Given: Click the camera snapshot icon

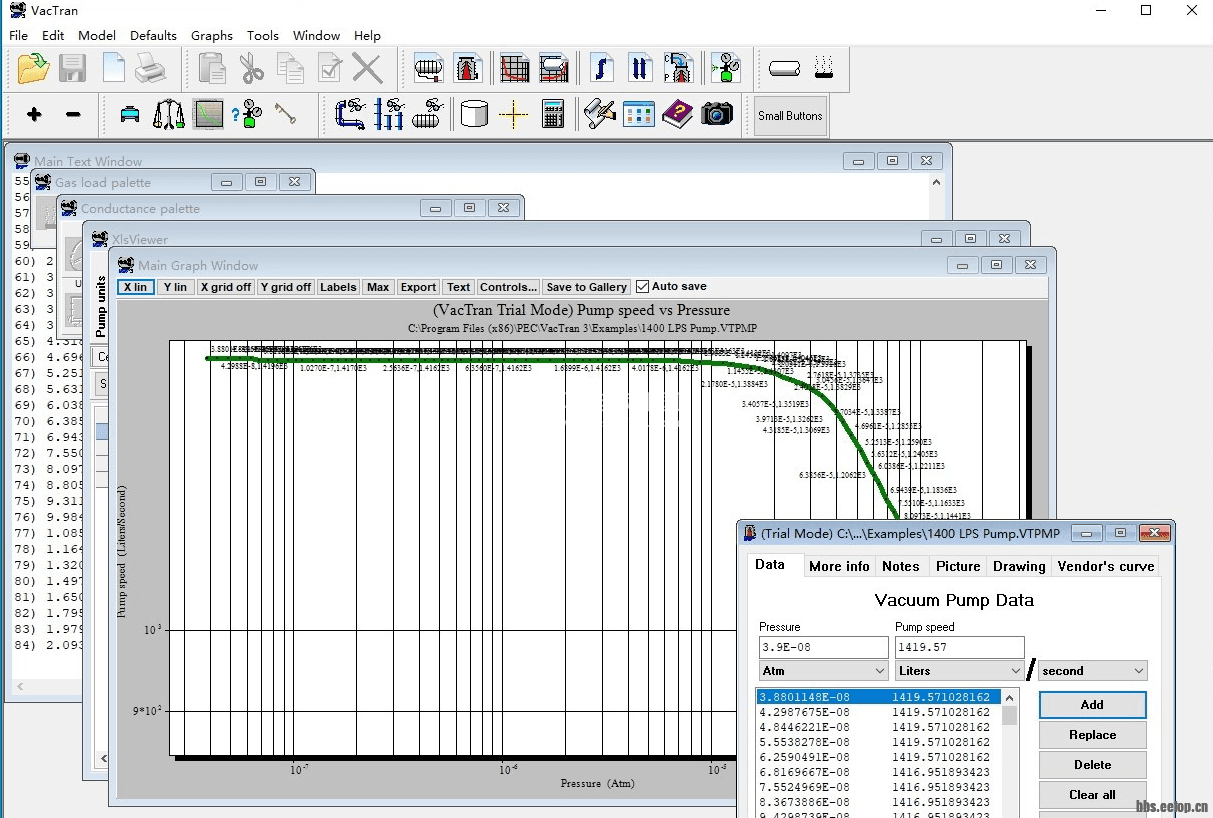Looking at the screenshot, I should tap(717, 114).
